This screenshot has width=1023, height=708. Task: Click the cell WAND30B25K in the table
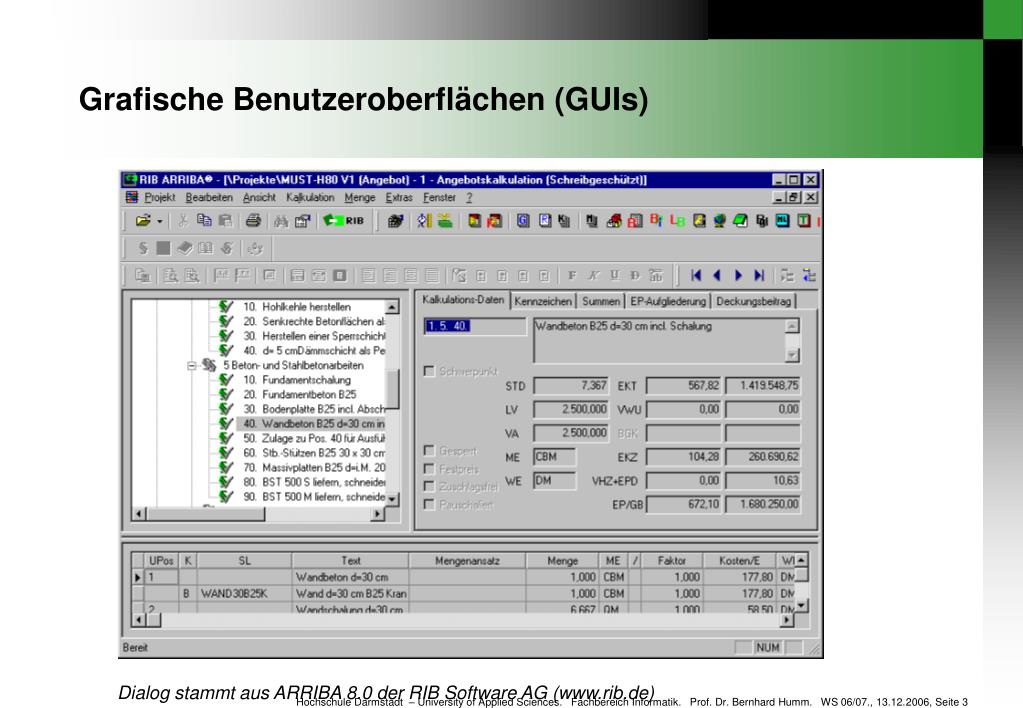point(245,594)
